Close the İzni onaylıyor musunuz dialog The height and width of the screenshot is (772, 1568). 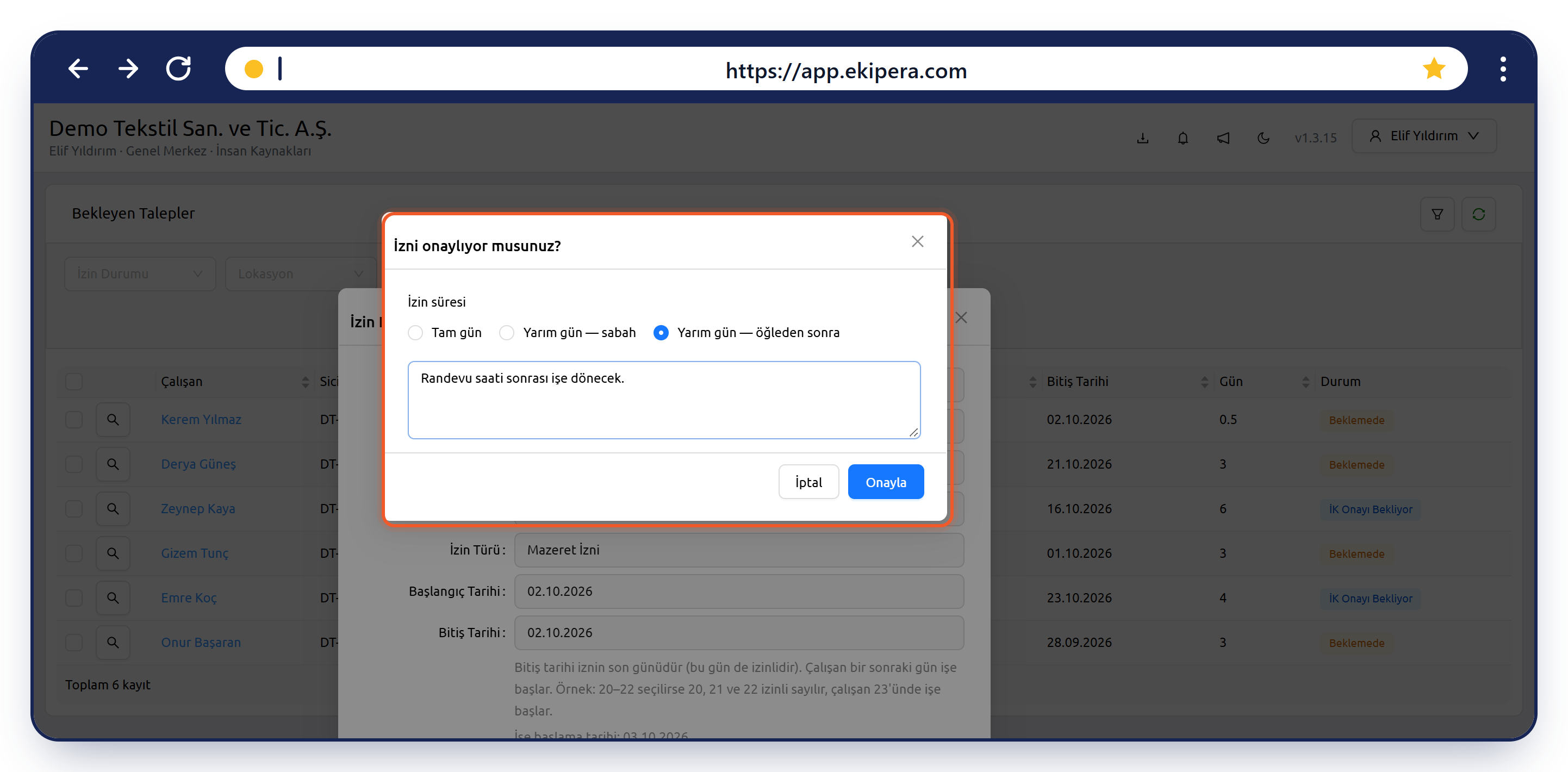pos(917,242)
